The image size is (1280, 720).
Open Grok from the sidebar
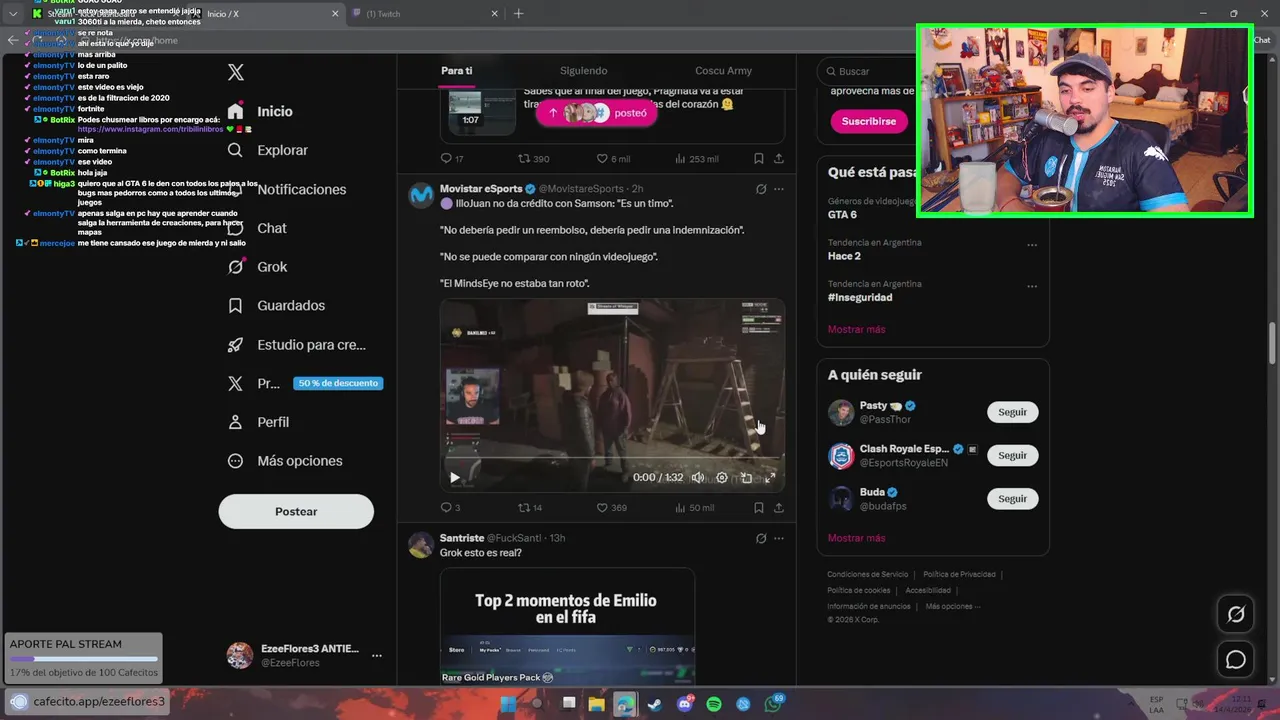pyautogui.click(x=257, y=267)
